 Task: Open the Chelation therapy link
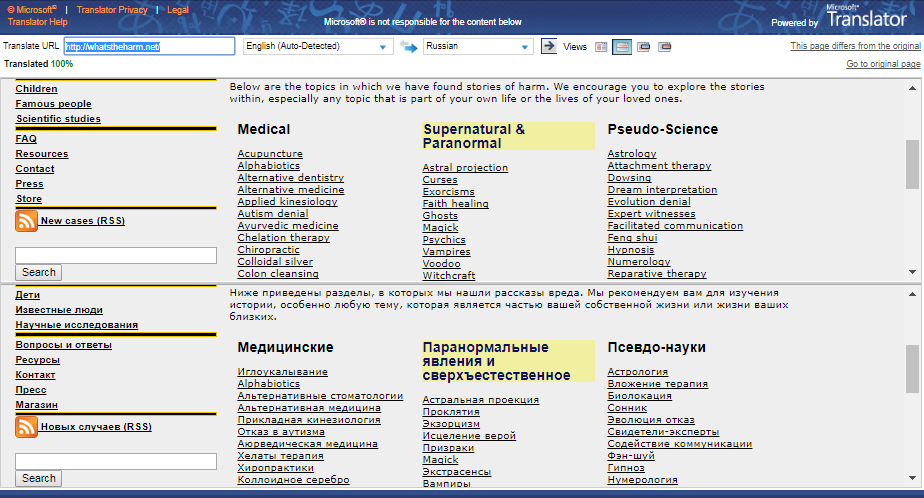click(x=283, y=238)
